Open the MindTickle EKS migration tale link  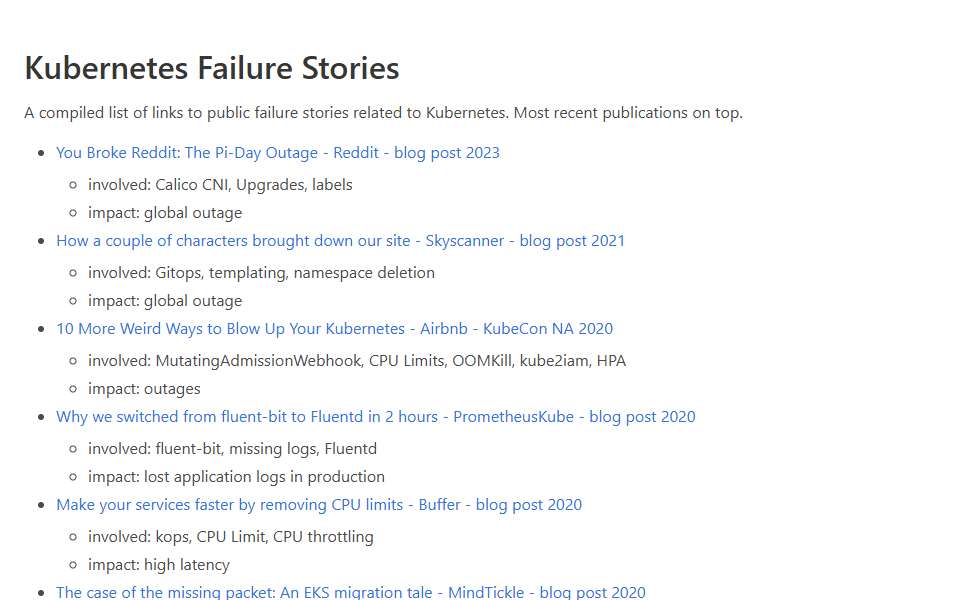point(351,592)
